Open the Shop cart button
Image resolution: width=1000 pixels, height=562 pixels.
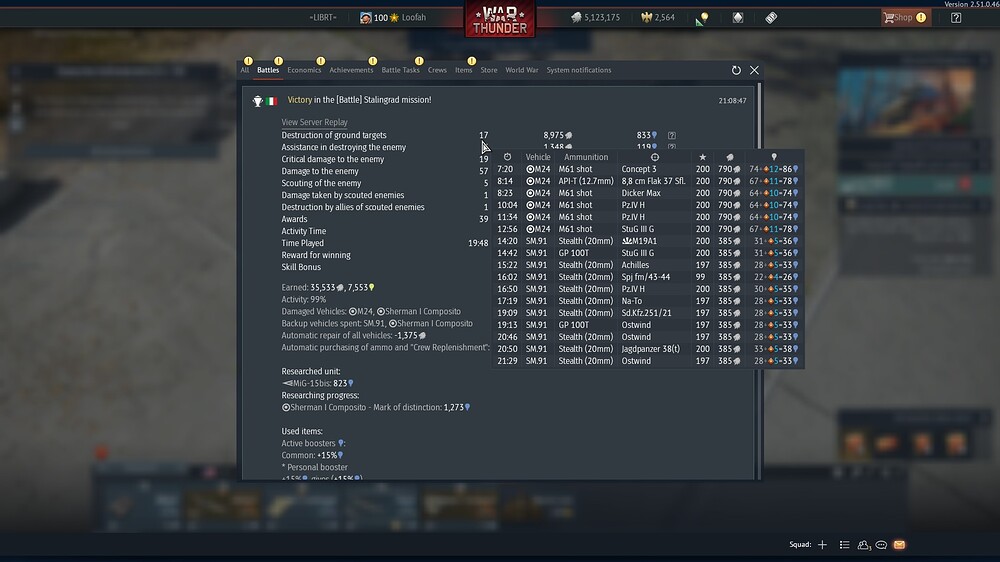(x=903, y=17)
